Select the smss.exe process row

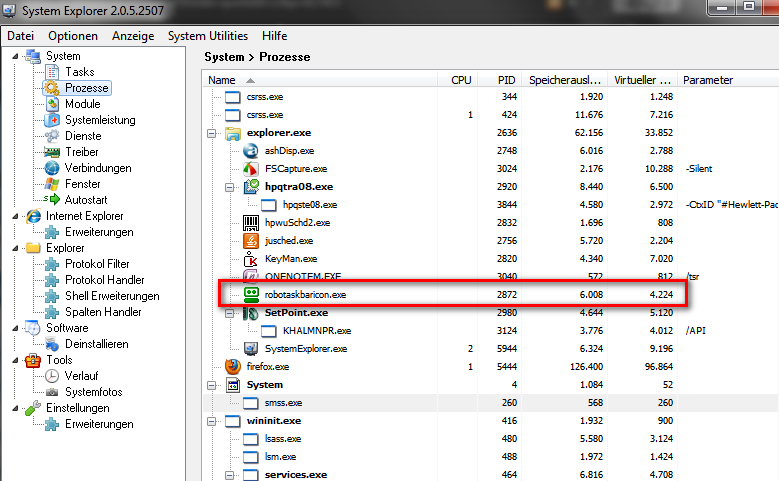pyautogui.click(x=491, y=403)
